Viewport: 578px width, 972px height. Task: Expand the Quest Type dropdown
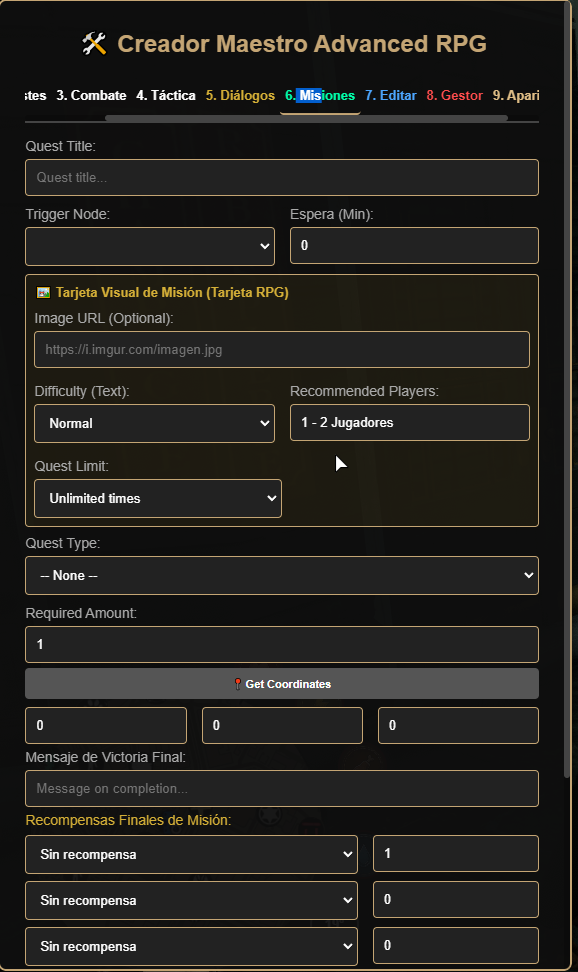[x=282, y=575]
